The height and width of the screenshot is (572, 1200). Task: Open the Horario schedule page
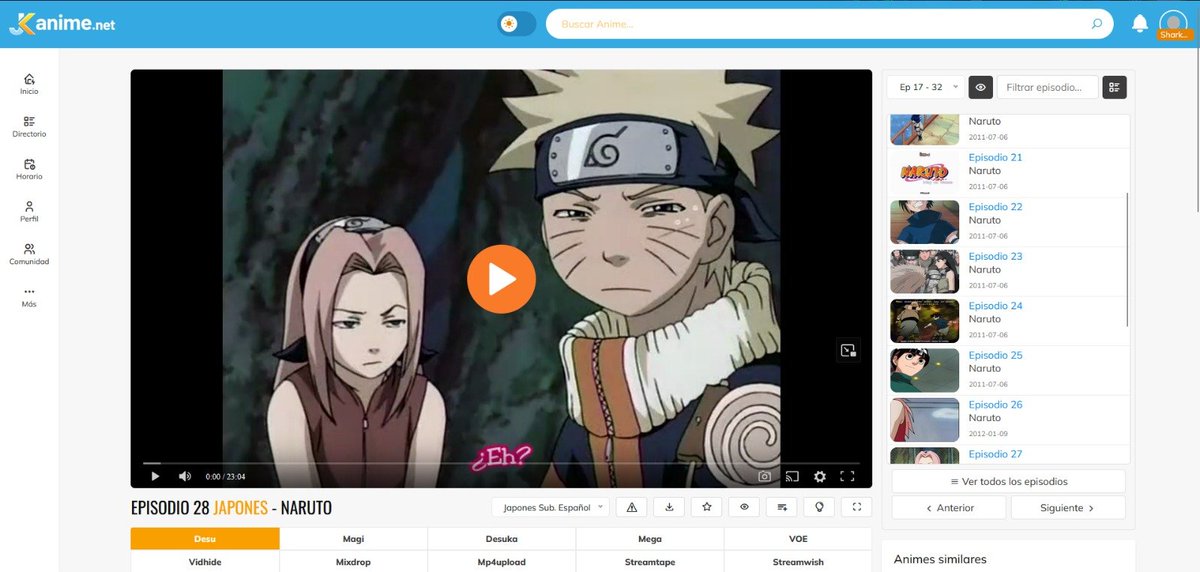tap(29, 169)
